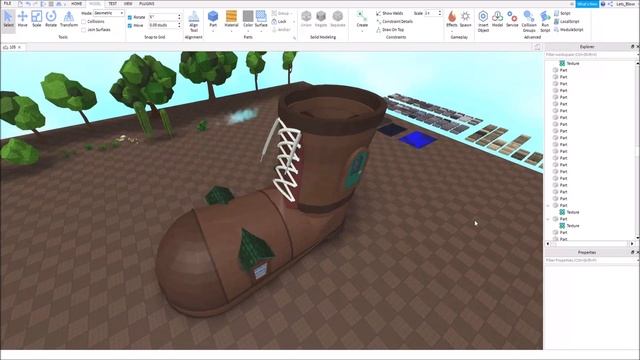The width and height of the screenshot is (640, 360).
Task: Toggle the Collisions checkbox
Action: click(x=84, y=22)
